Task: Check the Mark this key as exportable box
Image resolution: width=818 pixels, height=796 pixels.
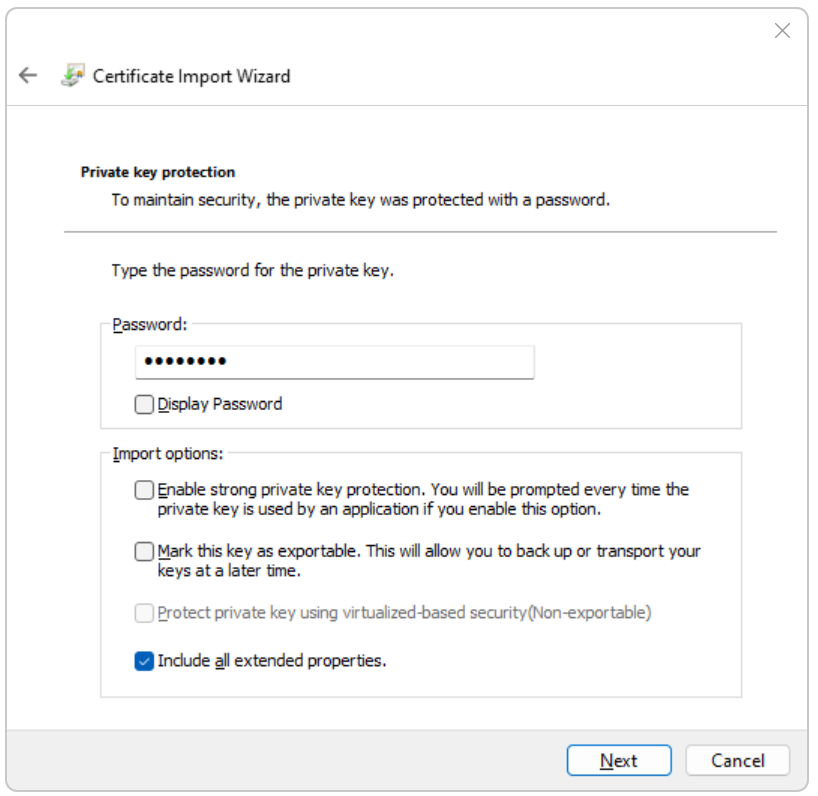Action: [145, 551]
